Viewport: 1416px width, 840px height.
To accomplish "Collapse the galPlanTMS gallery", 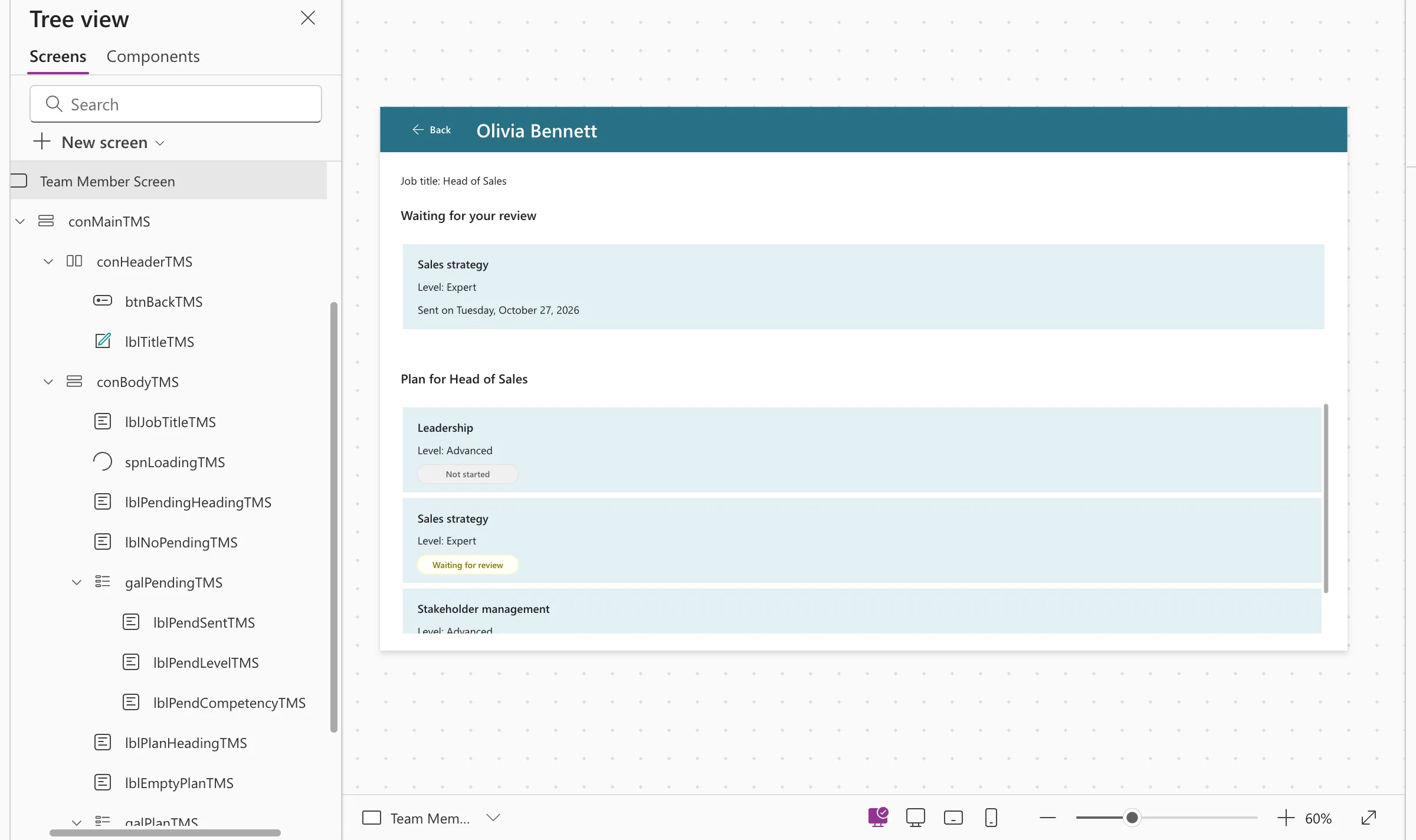I will 77,822.
